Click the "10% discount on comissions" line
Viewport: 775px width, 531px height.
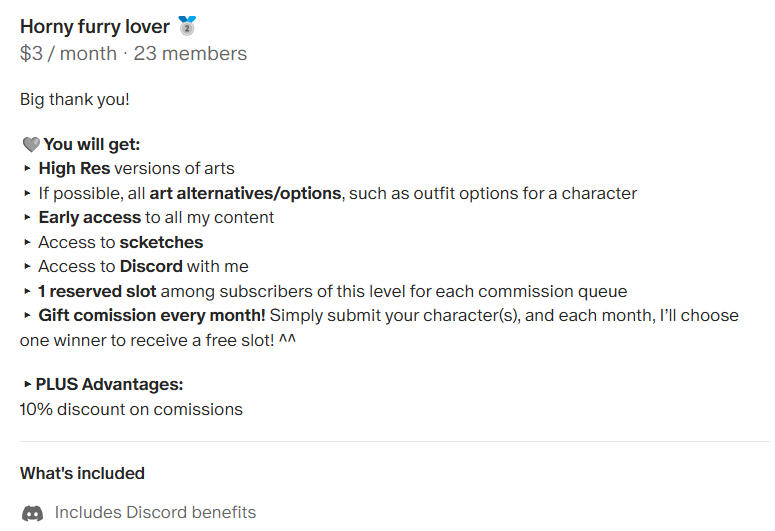point(131,409)
